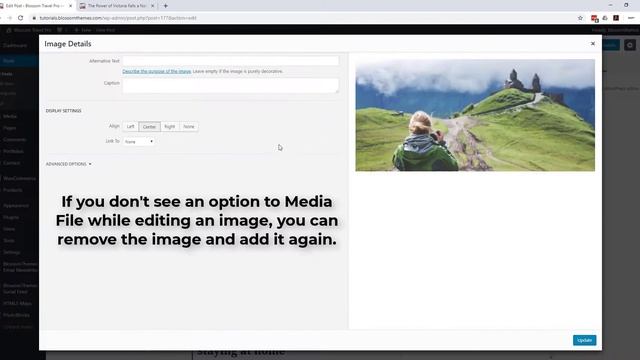
Task: Open the Google Drive extension icon
Action: 605,18
